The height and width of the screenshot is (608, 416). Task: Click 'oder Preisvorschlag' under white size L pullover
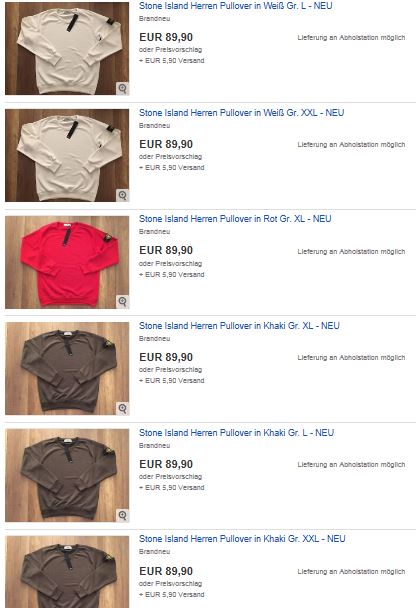point(171,50)
